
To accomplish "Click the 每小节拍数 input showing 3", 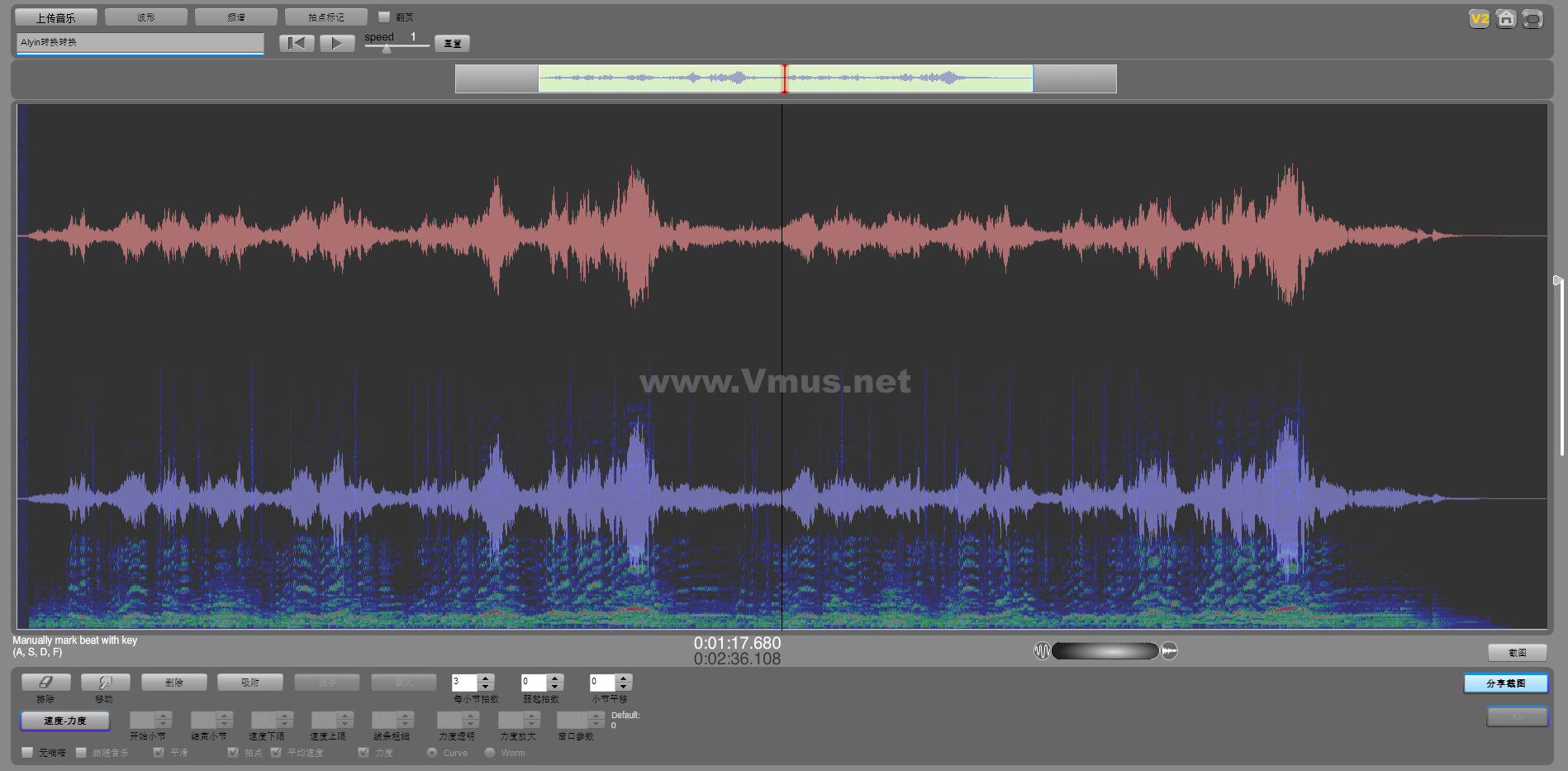I will (464, 683).
